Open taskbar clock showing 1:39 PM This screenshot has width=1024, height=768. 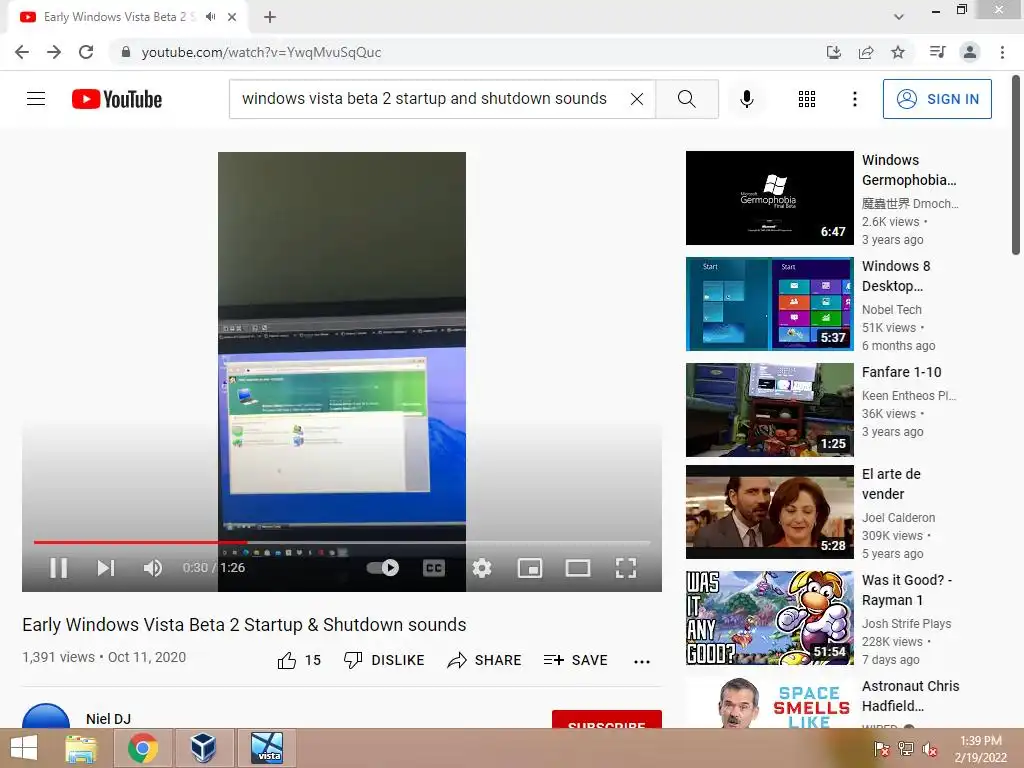[x=980, y=749]
